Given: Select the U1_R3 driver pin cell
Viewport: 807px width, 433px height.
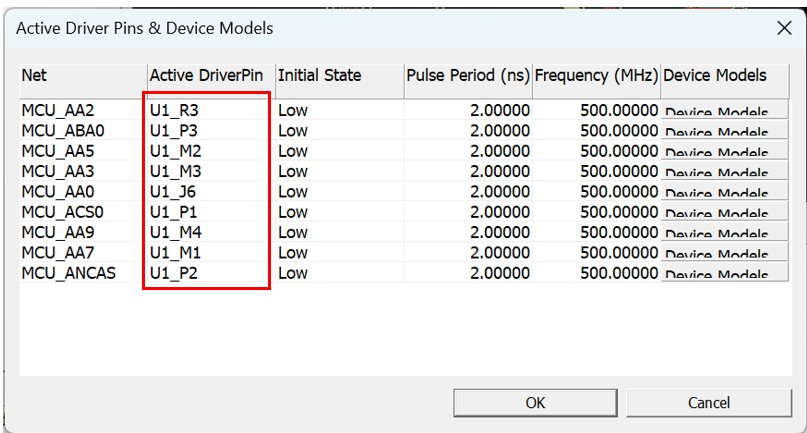Looking at the screenshot, I should (175, 111).
